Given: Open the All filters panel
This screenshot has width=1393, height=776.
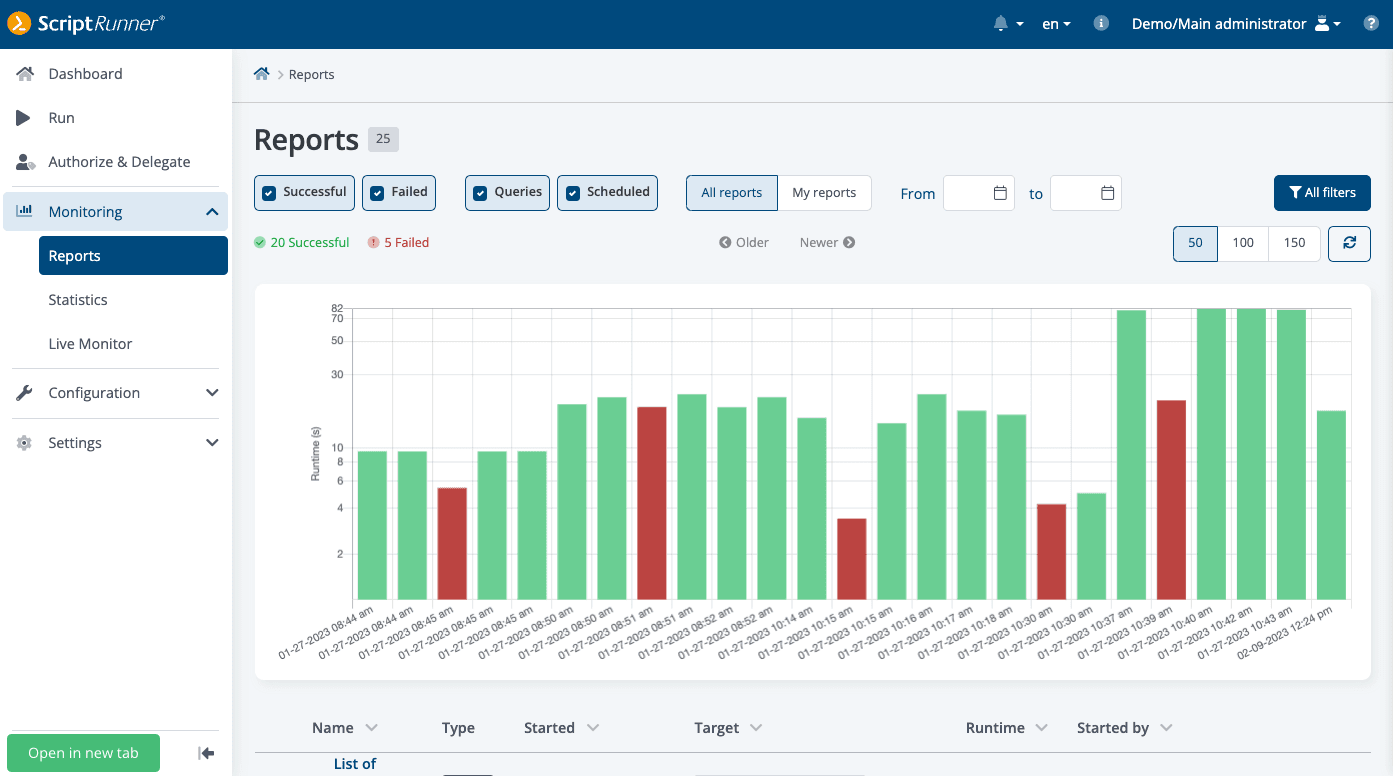Looking at the screenshot, I should [1322, 192].
